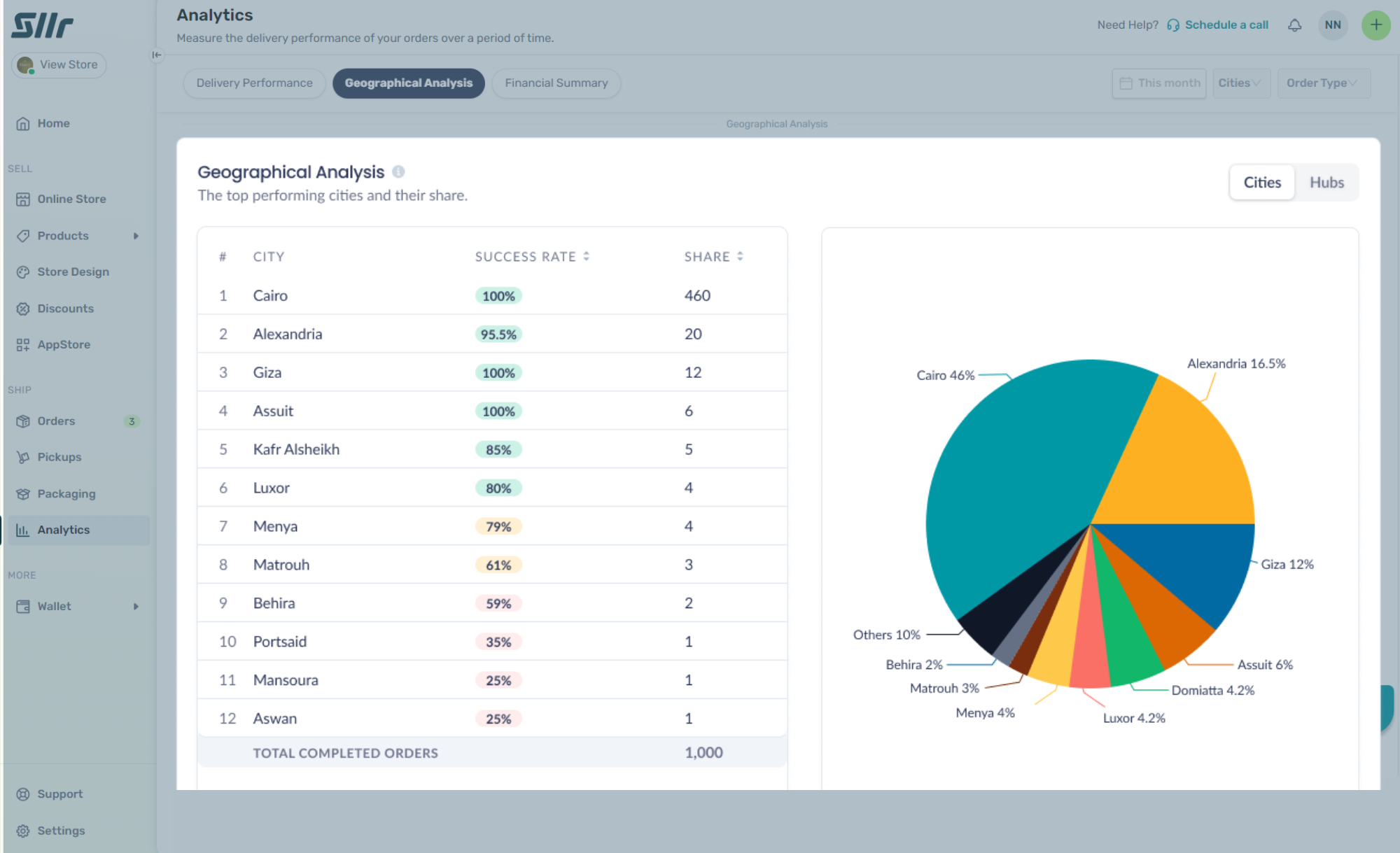Image resolution: width=1400 pixels, height=853 pixels.
Task: Open Packaging in the sidebar
Action: [x=66, y=493]
